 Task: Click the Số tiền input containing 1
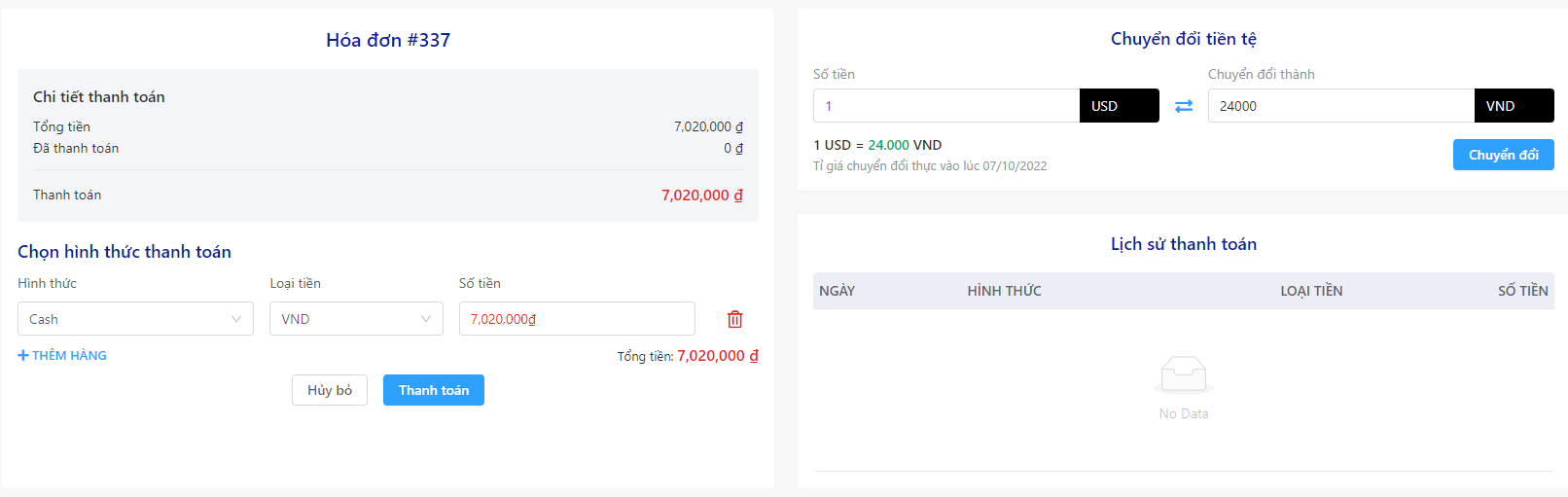coord(946,106)
